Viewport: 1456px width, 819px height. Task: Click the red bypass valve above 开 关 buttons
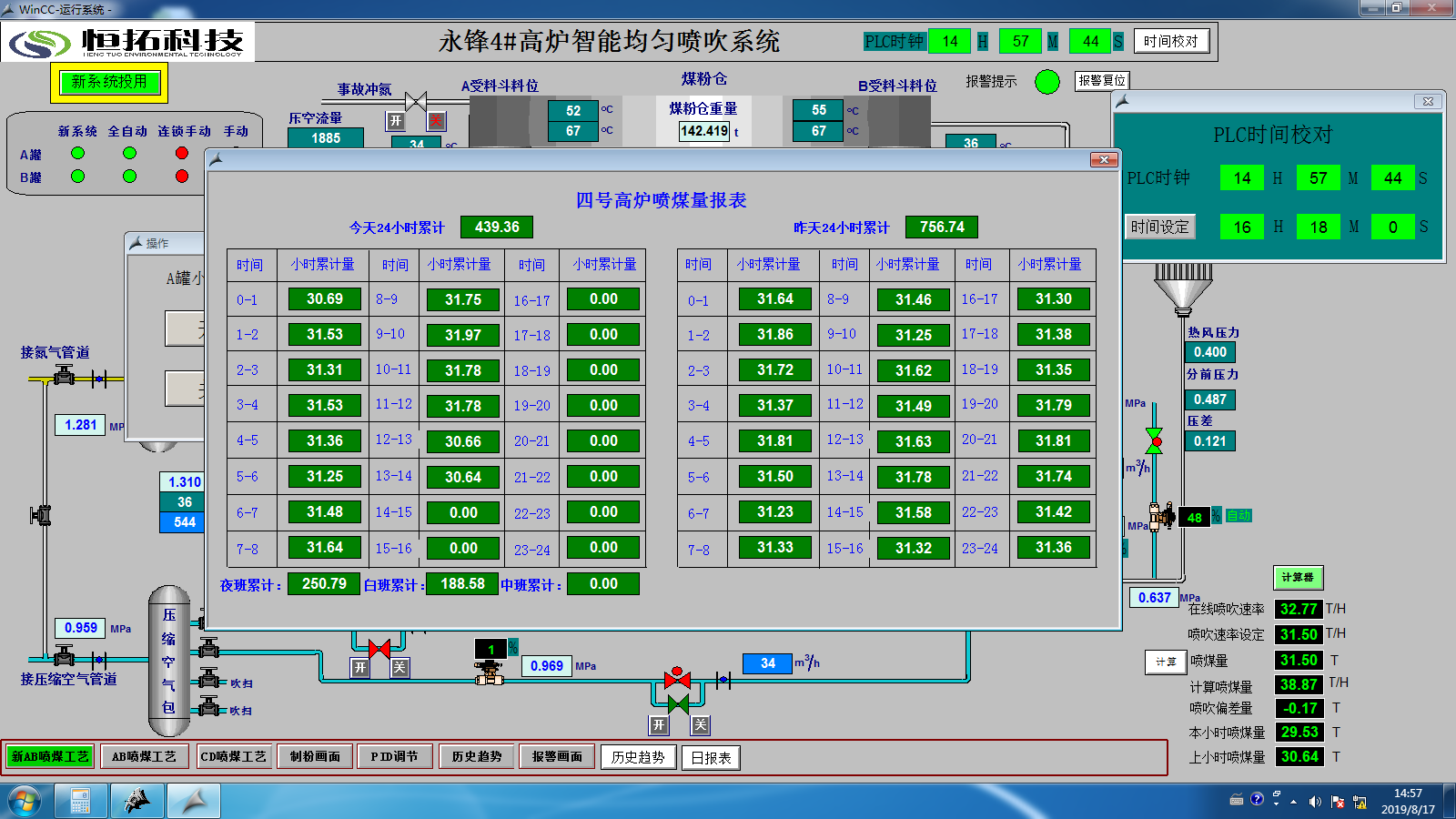pyautogui.click(x=379, y=648)
